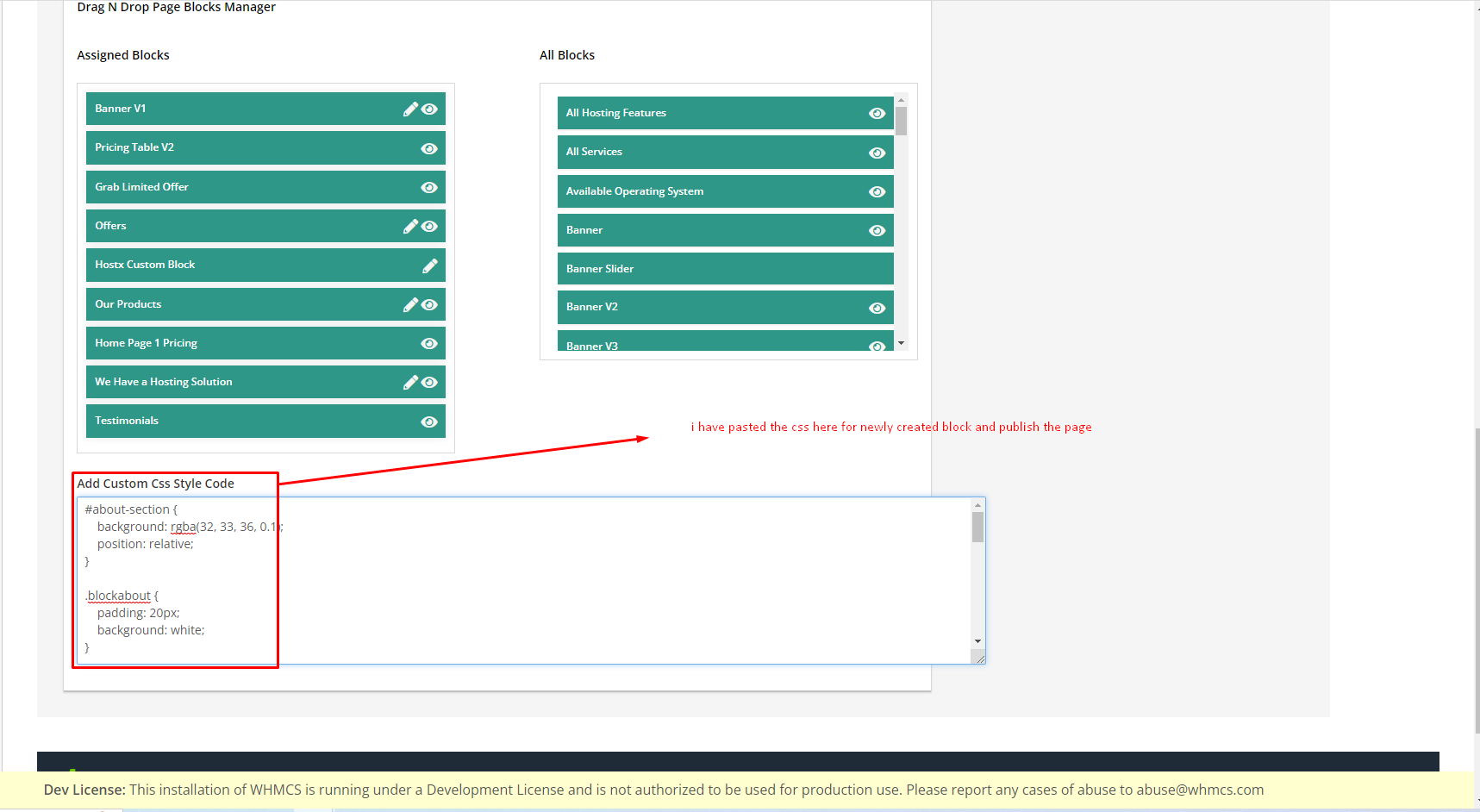
Task: Preview the Grab Limited Offer block via eye icon
Action: click(x=429, y=187)
